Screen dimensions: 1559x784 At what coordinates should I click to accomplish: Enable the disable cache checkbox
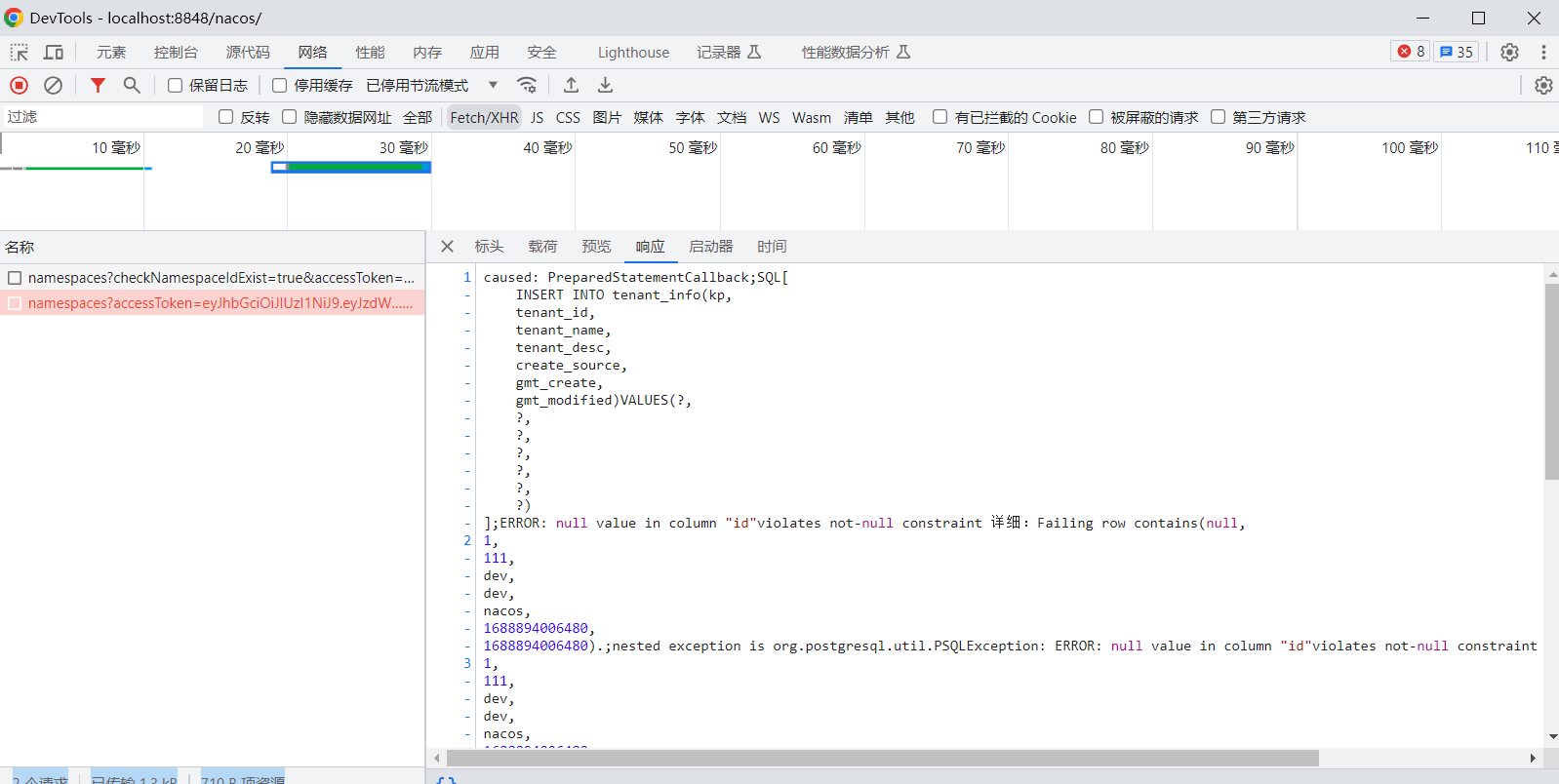click(x=279, y=86)
